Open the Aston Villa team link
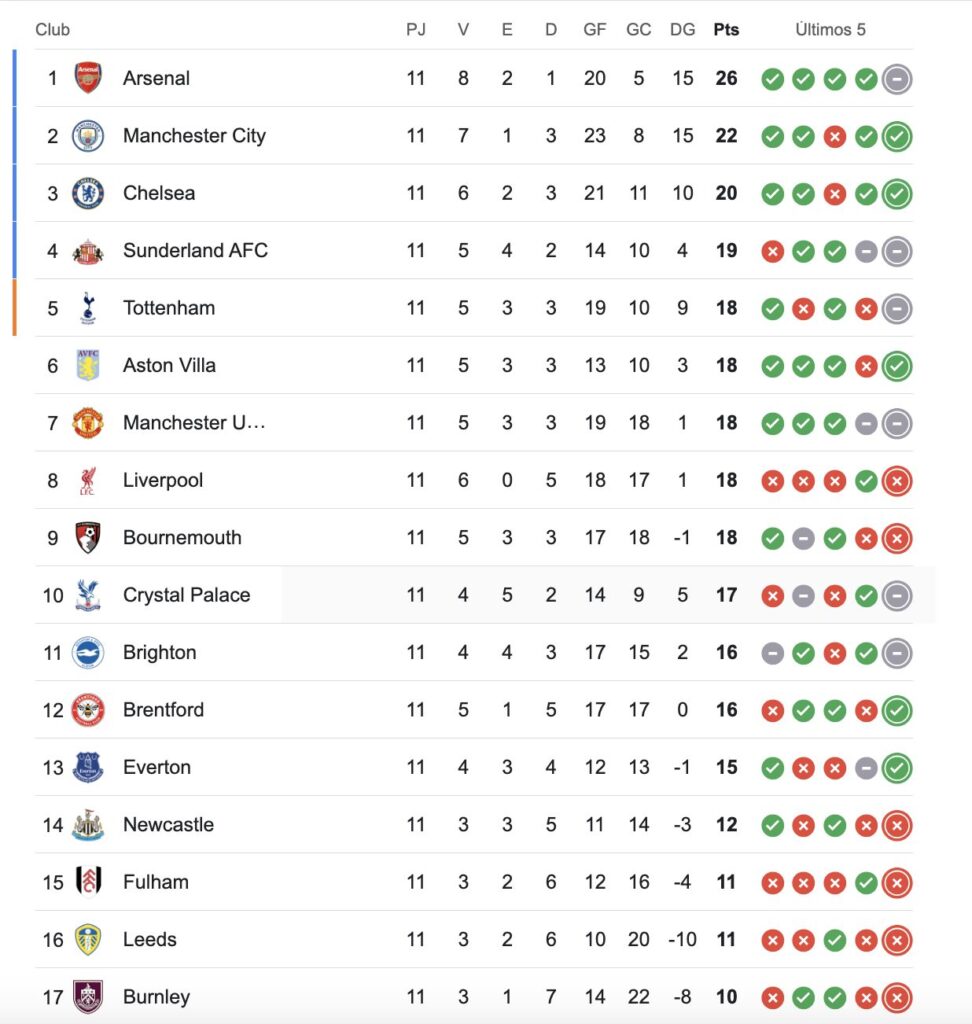Viewport: 972px width, 1024px height. click(x=169, y=366)
